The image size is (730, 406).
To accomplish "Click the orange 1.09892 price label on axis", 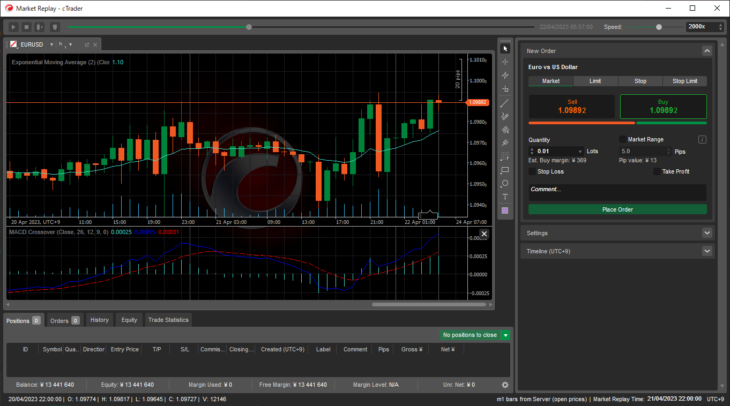I will click(478, 102).
